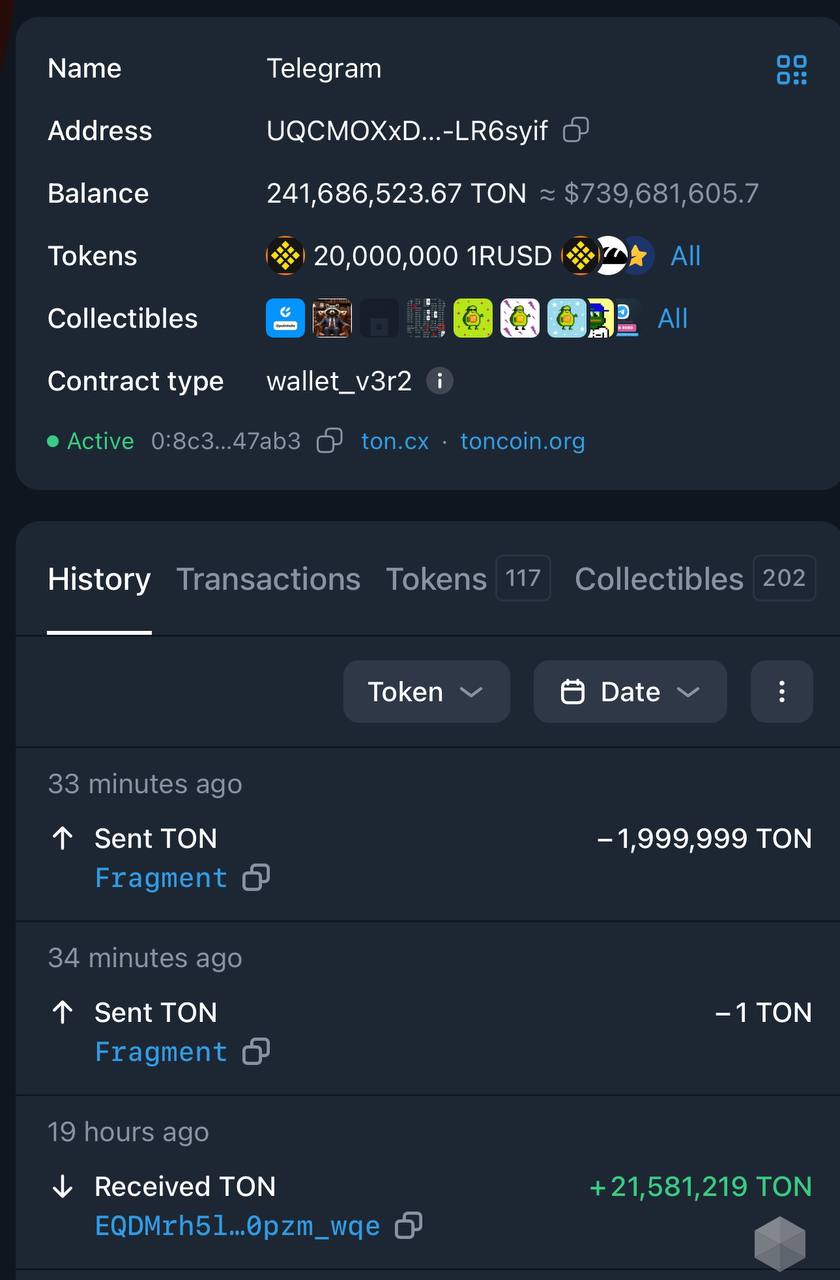The height and width of the screenshot is (1280, 840).
Task: Copy the raw address 0:8c3...47ab3
Action: [329, 441]
